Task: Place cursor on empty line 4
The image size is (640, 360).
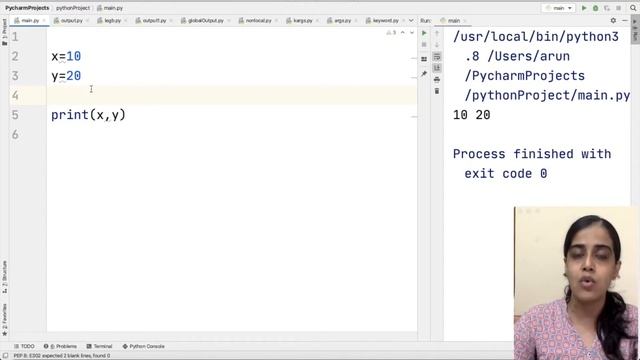Action: click(232, 96)
